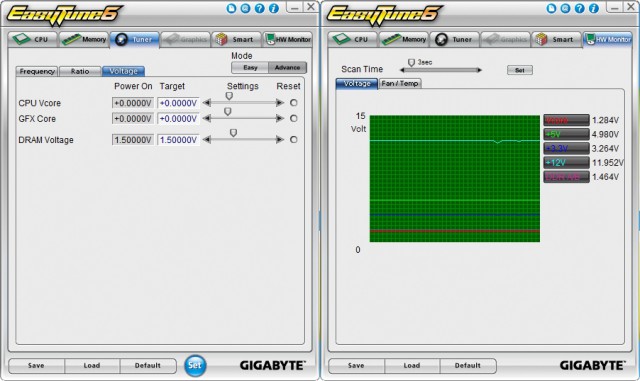The width and height of the screenshot is (640, 381).
Task: Click Default in the left window
Action: pos(148,365)
